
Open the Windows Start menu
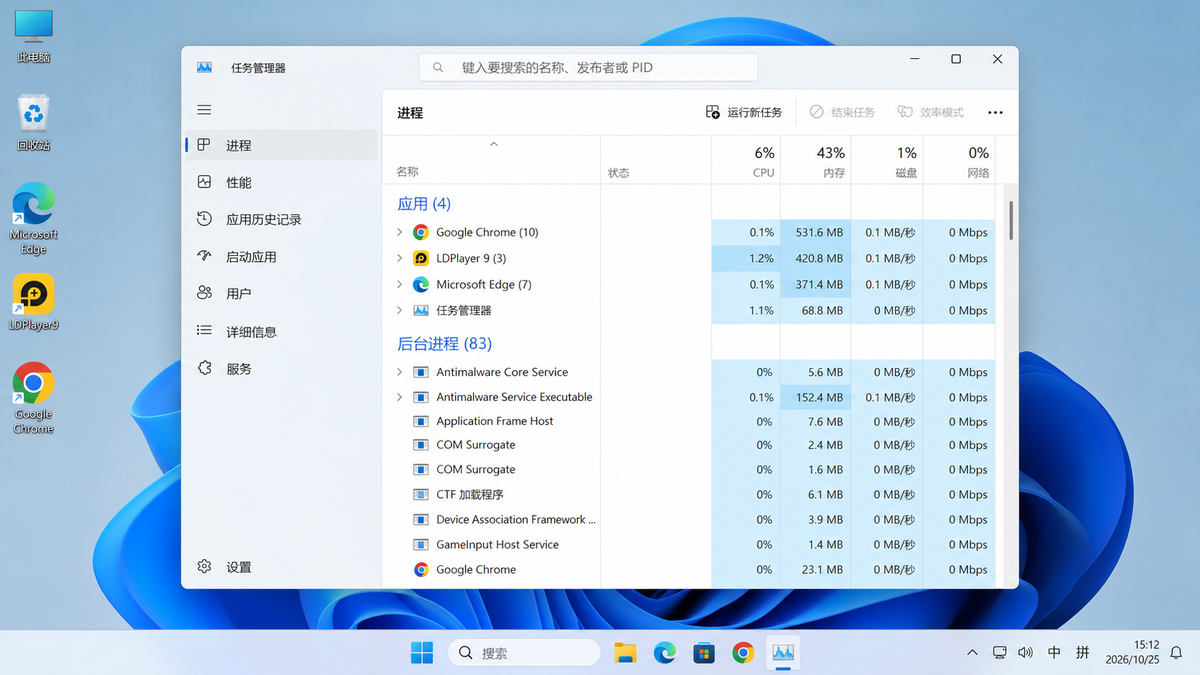422,653
